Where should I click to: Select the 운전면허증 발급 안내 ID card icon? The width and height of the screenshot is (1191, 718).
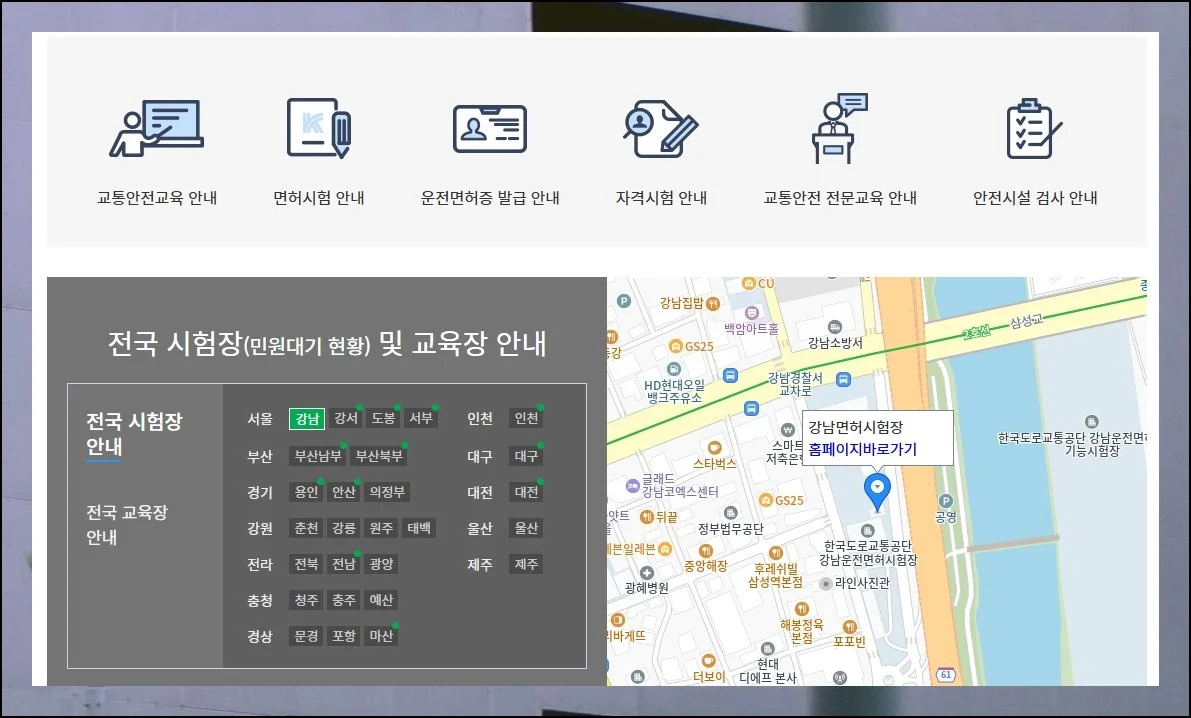coord(489,129)
